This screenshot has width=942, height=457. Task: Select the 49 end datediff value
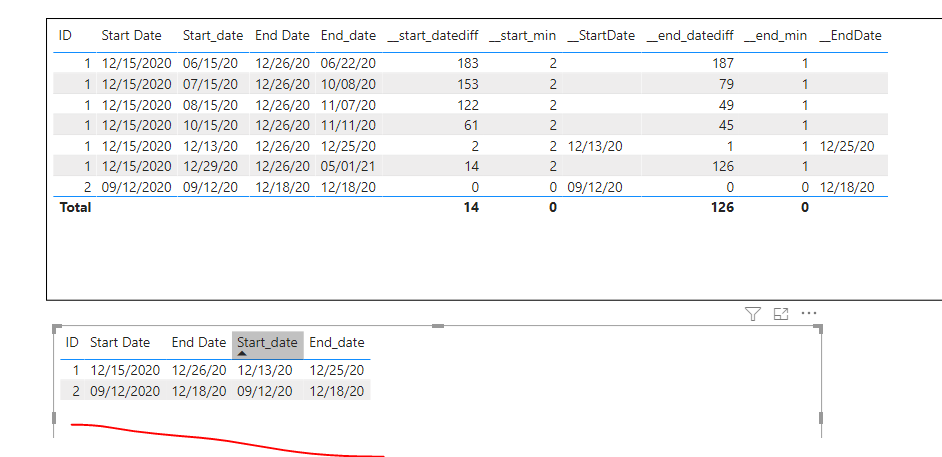coord(726,105)
